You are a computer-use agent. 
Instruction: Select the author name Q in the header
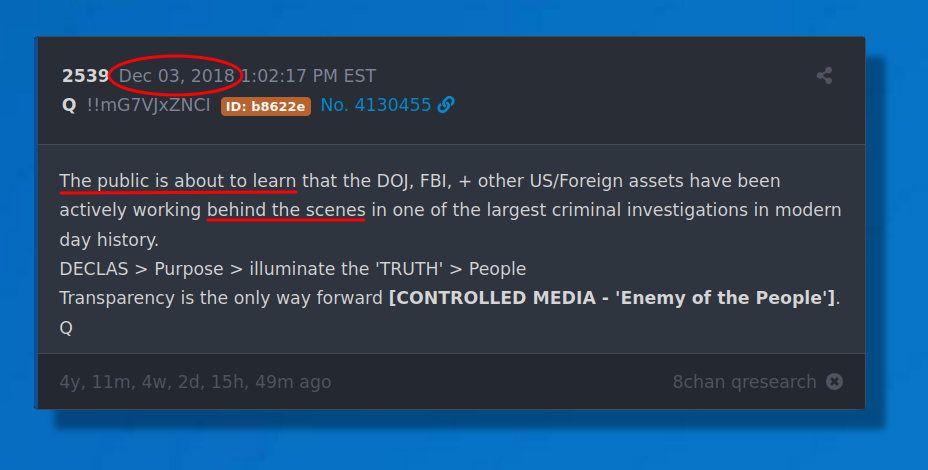69,105
